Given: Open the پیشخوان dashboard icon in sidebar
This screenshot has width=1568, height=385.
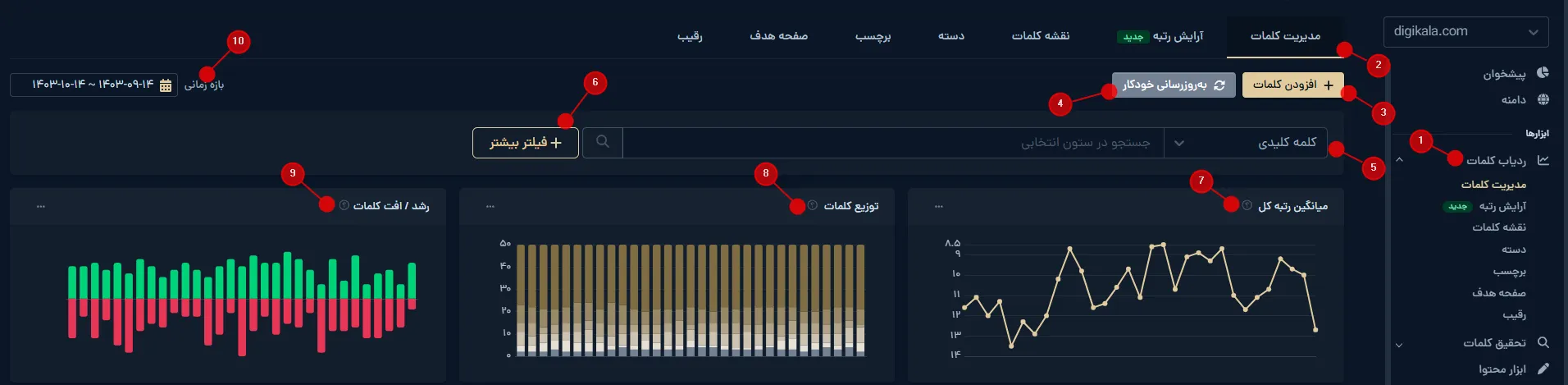Looking at the screenshot, I should click(x=1543, y=73).
